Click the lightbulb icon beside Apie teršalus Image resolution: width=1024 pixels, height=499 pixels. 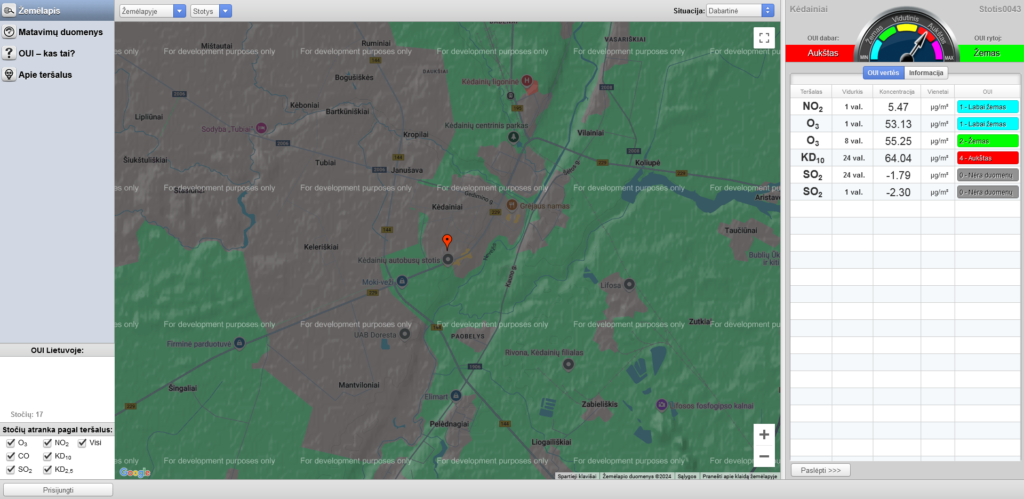coord(9,74)
